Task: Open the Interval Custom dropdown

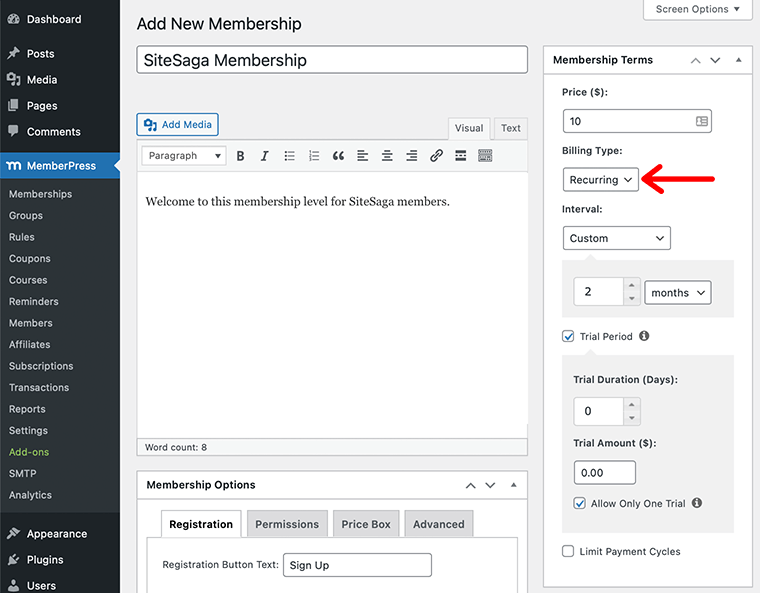Action: [616, 238]
